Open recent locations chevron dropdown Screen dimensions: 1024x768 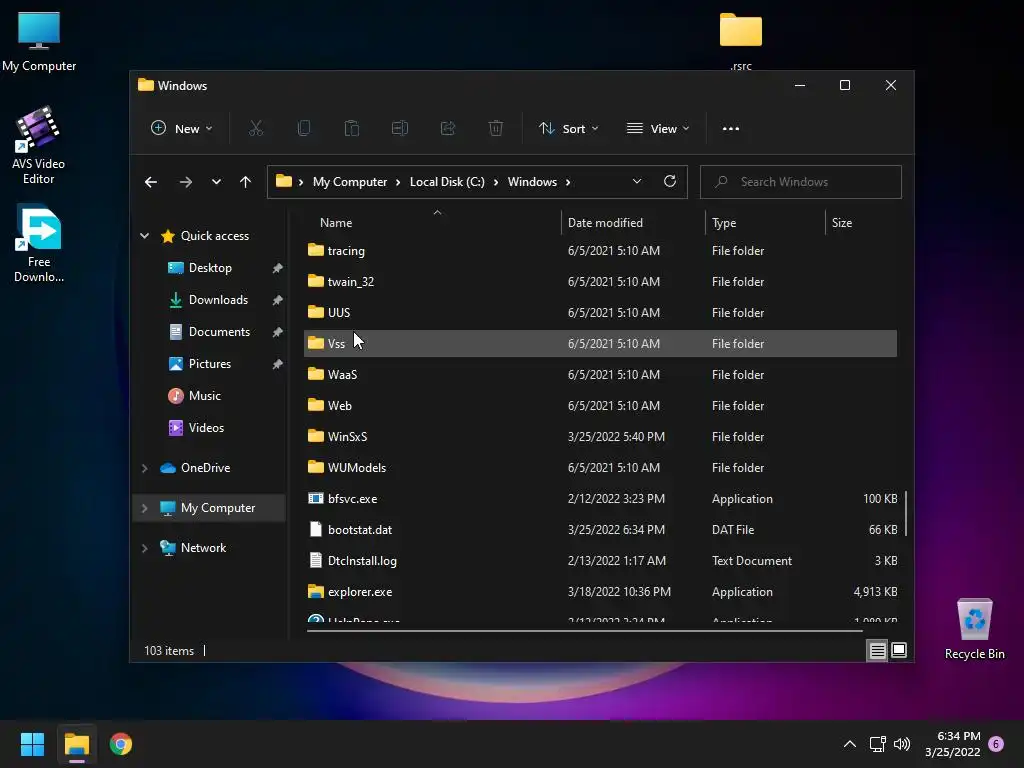pos(216,182)
